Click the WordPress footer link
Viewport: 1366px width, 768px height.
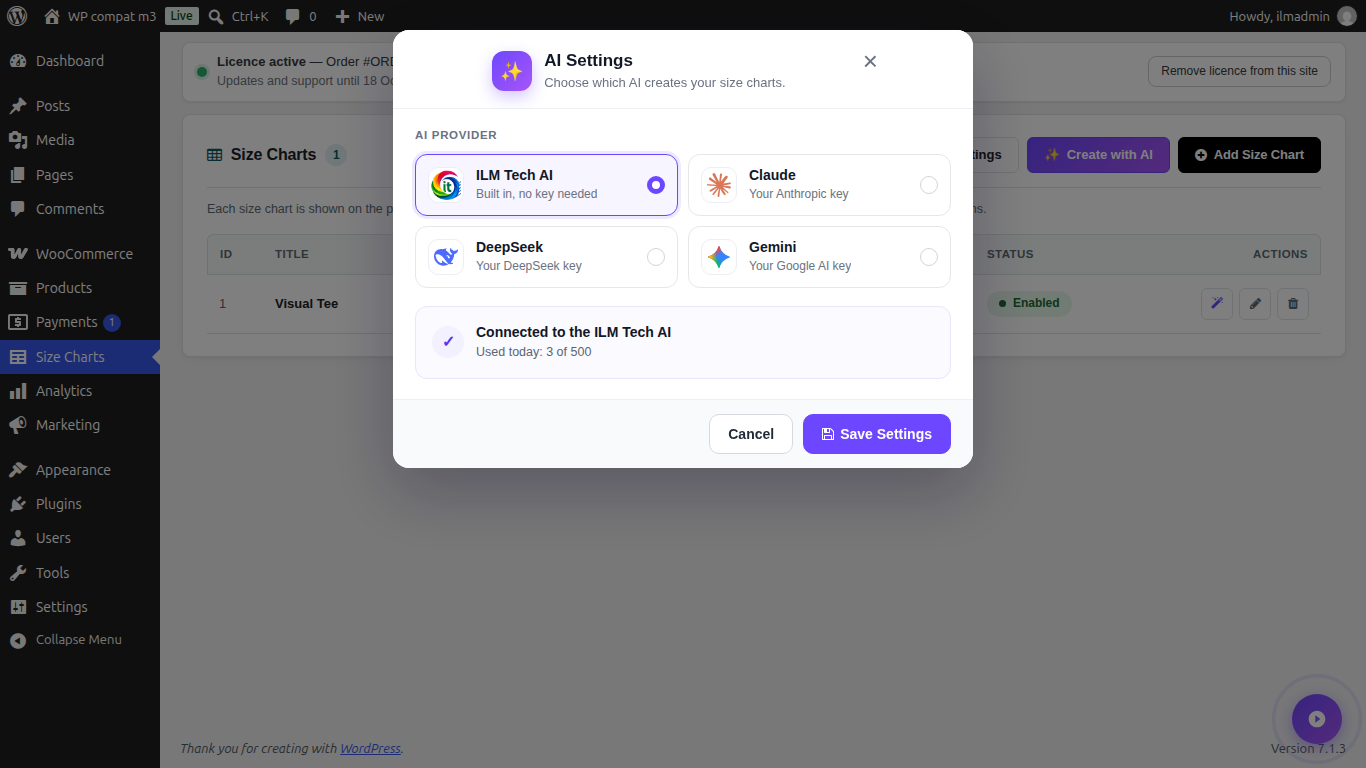pos(371,748)
